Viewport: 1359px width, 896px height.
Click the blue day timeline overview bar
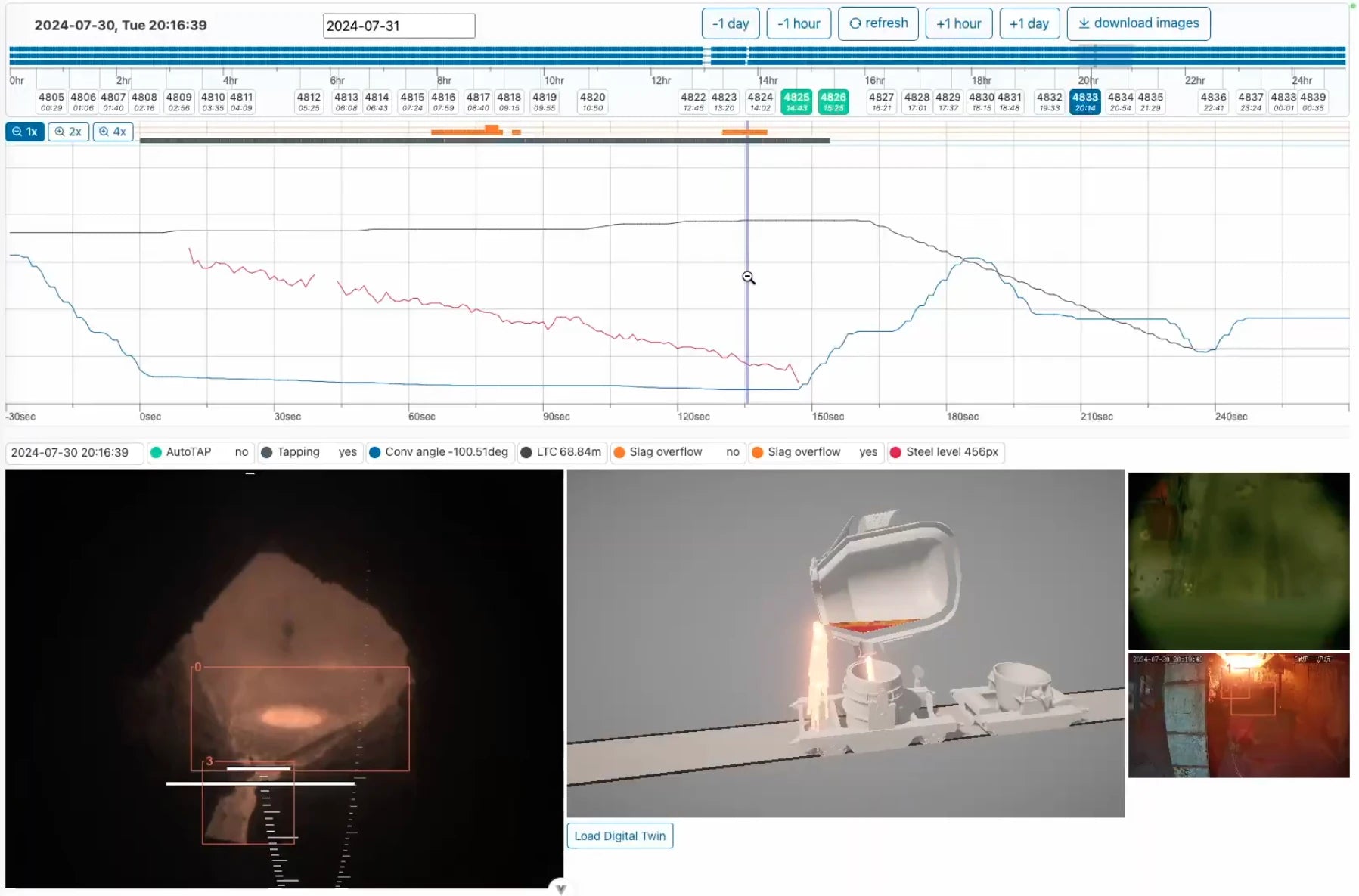coord(677,56)
